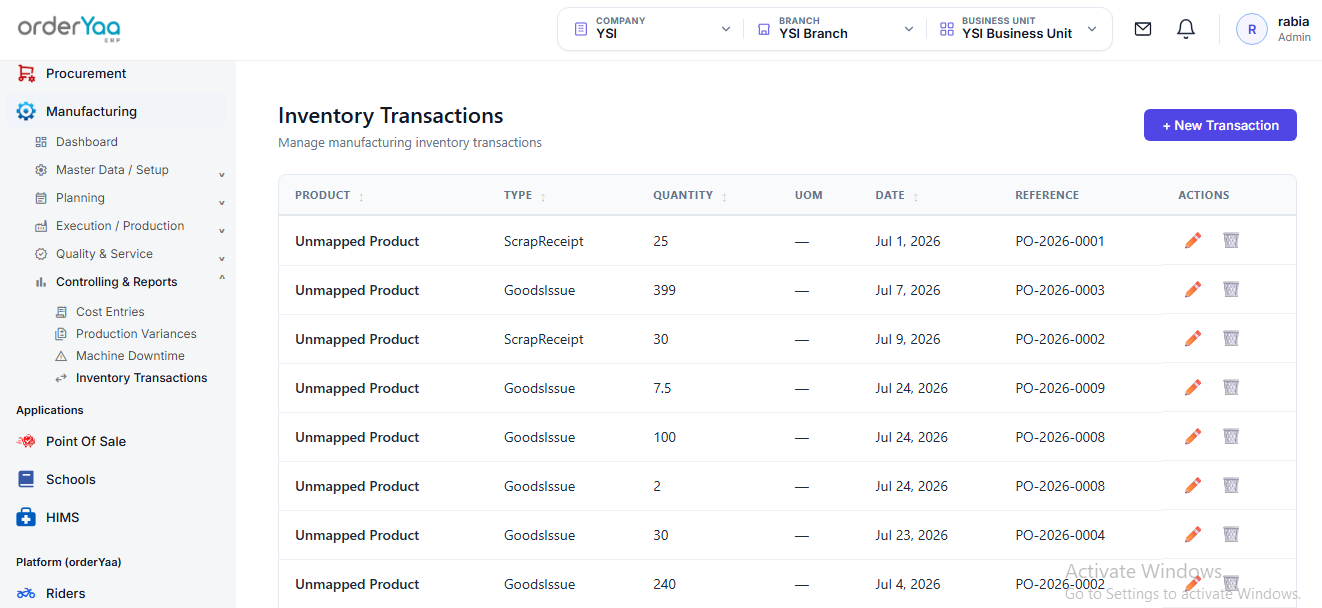Click the Point Of Sale icon
This screenshot has height=608, width=1322.
pos(26,441)
